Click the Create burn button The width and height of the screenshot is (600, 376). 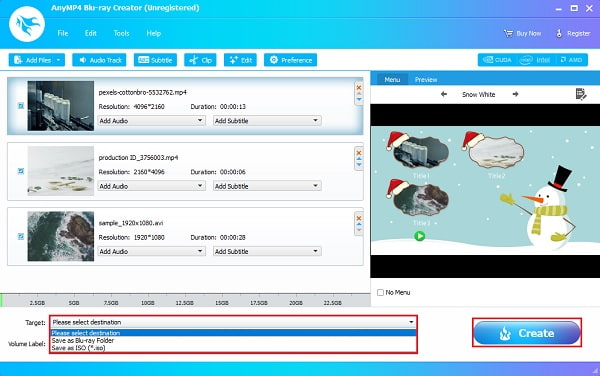527,333
